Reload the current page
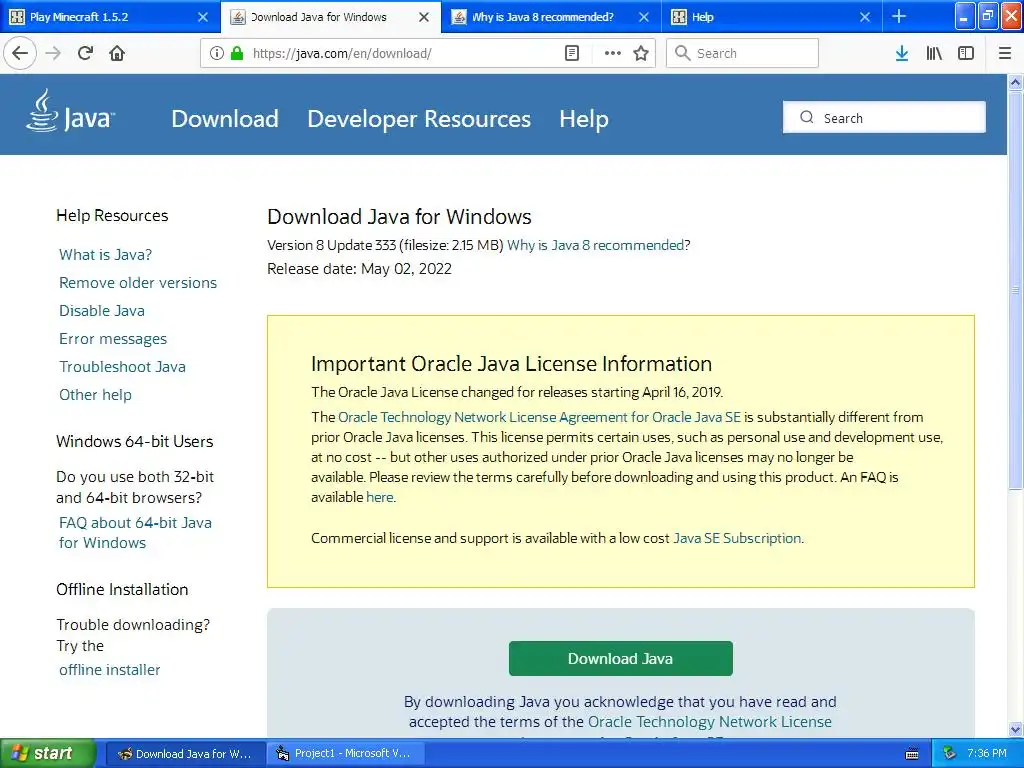Image resolution: width=1024 pixels, height=768 pixels. click(x=85, y=53)
